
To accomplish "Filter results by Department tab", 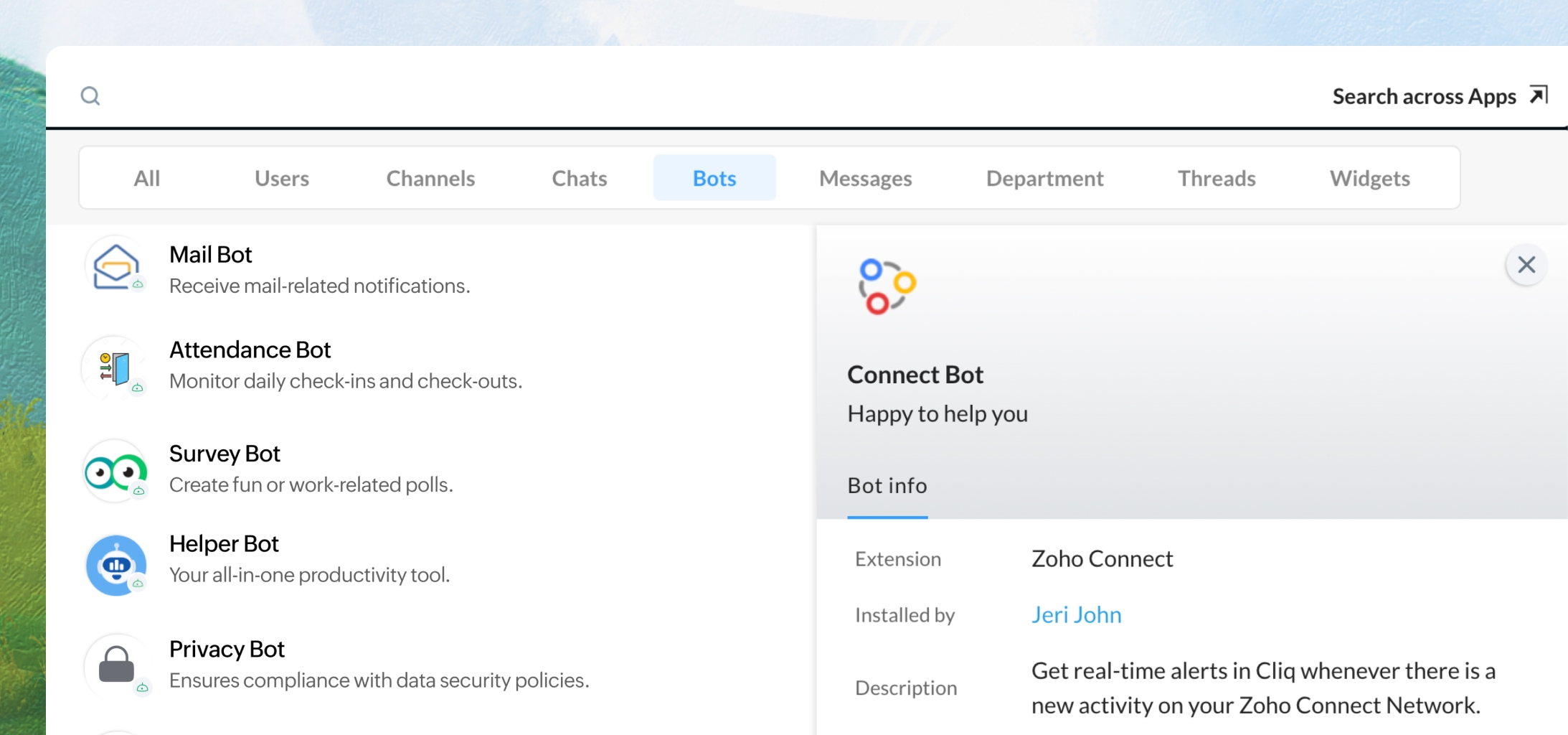I will 1044,178.
